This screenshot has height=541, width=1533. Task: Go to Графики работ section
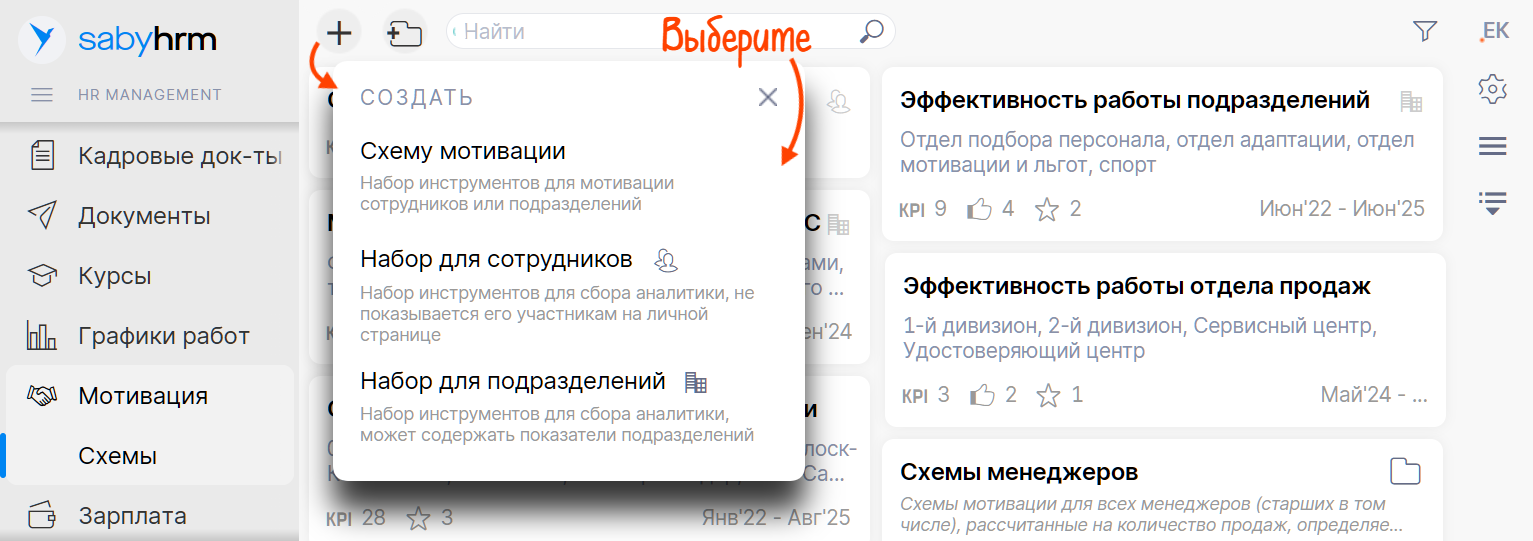click(164, 336)
